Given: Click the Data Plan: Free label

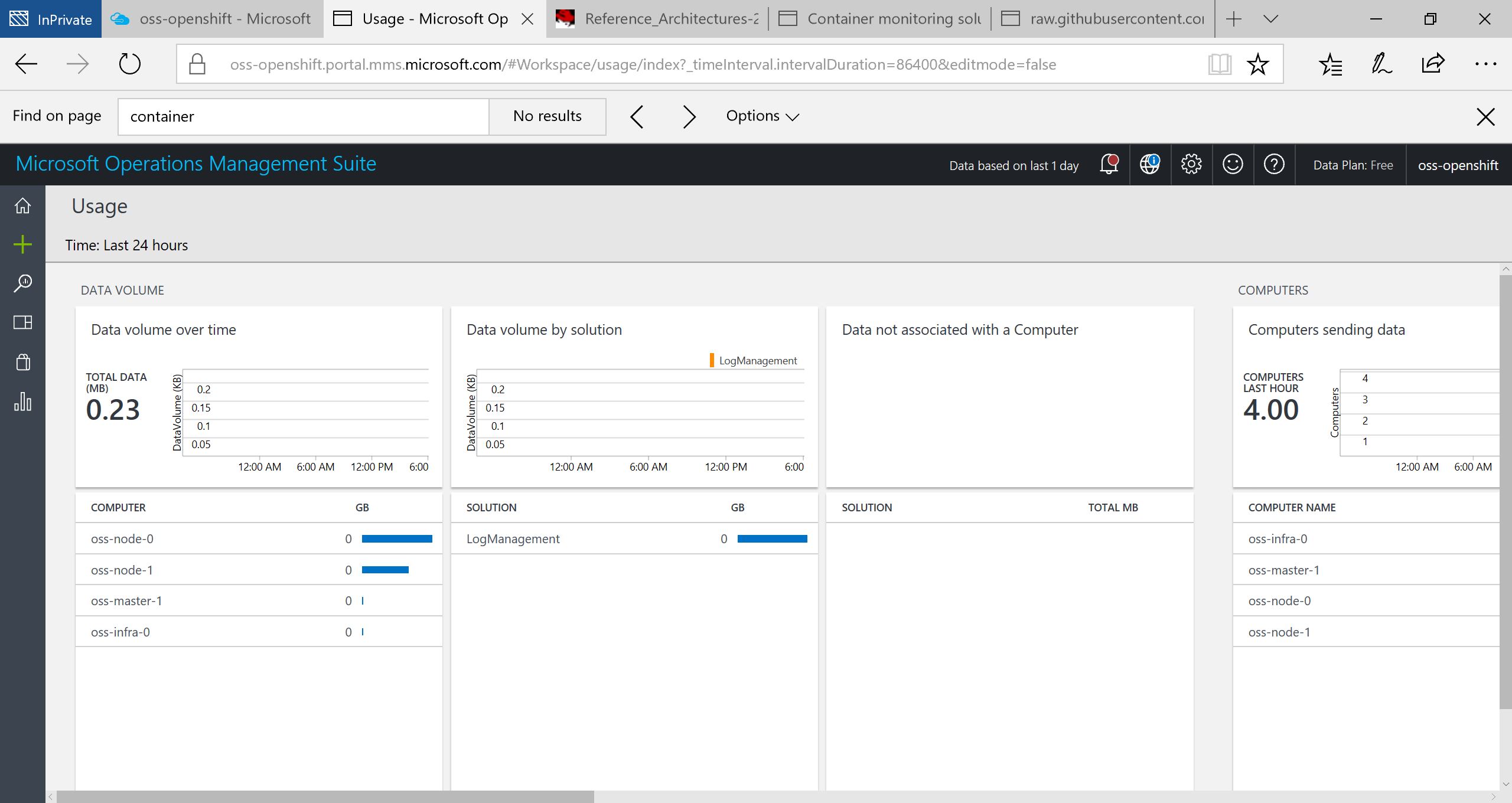Looking at the screenshot, I should (1353, 165).
